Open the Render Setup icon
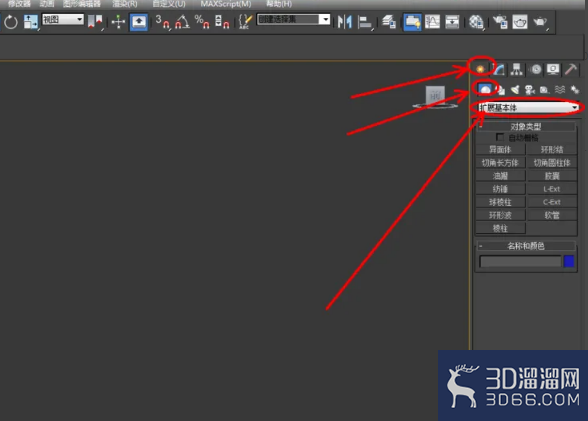The height and width of the screenshot is (421, 588). [500, 22]
